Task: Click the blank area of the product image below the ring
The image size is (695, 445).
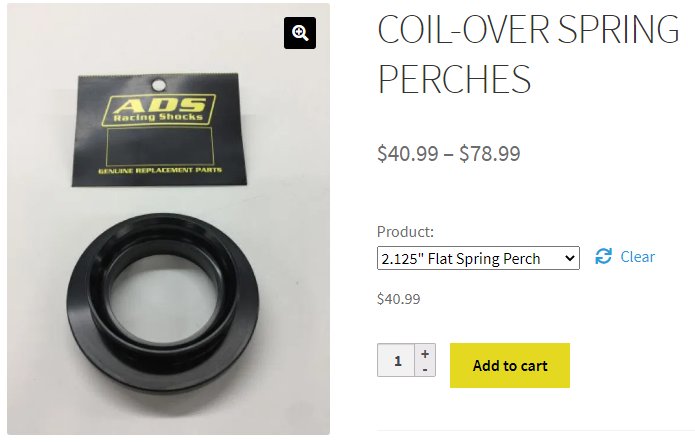Action: click(168, 414)
